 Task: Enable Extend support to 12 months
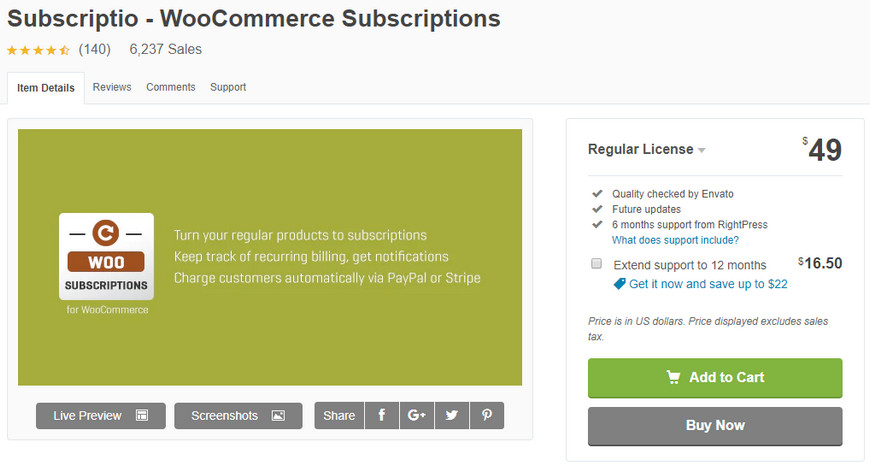pyautogui.click(x=596, y=263)
